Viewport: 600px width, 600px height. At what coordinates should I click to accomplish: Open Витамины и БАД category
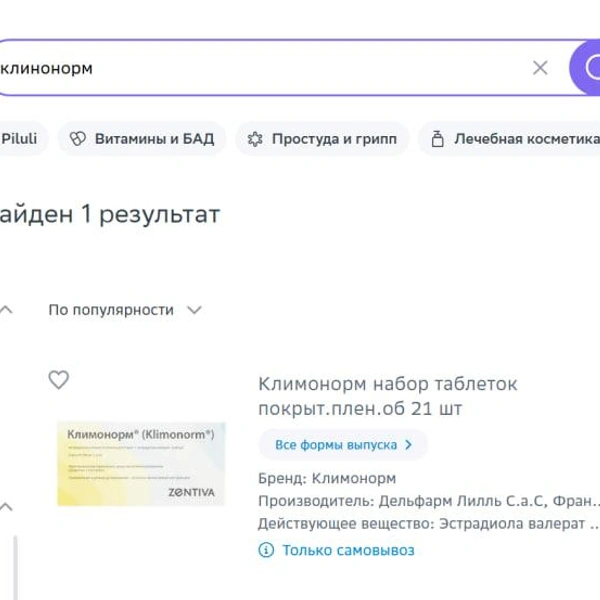(142, 139)
